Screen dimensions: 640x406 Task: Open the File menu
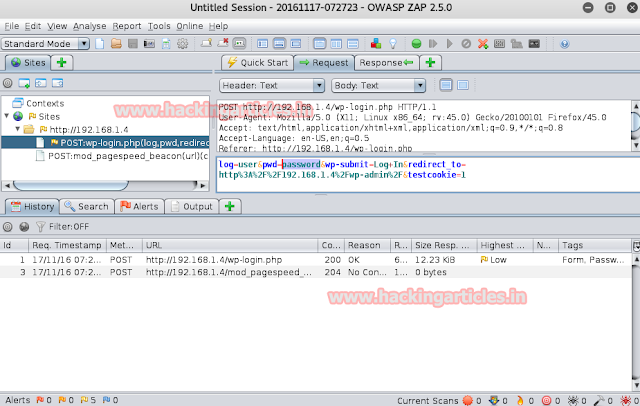[11, 26]
